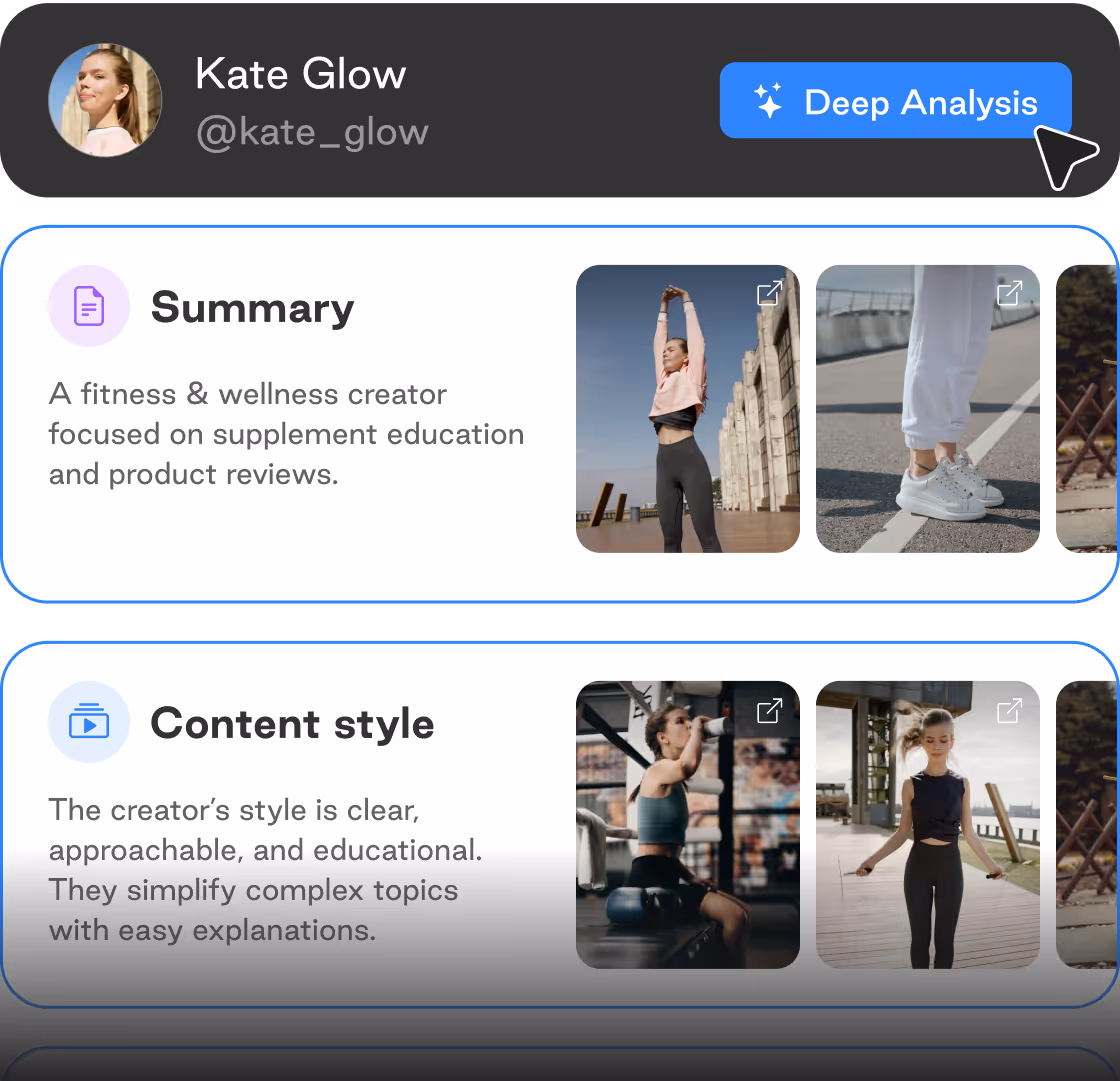Open external link on jump rope photo
This screenshot has height=1081, width=1120.
tap(1009, 710)
